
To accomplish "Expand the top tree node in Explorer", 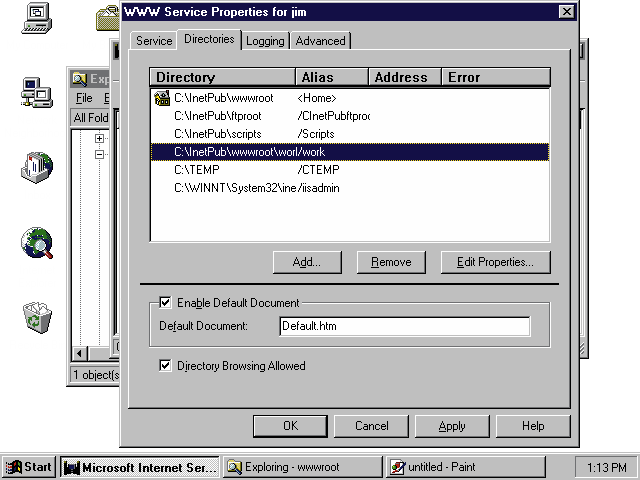I will [x=100, y=139].
